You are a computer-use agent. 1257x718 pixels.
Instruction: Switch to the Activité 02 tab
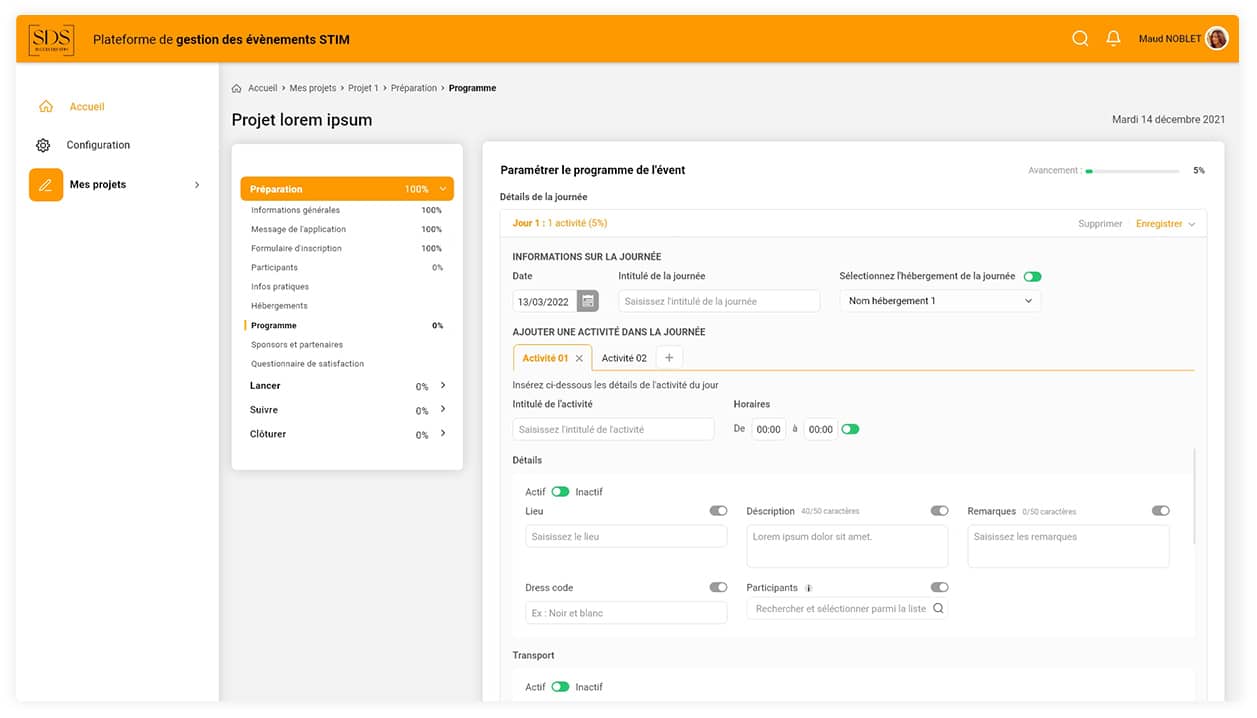pyautogui.click(x=624, y=358)
